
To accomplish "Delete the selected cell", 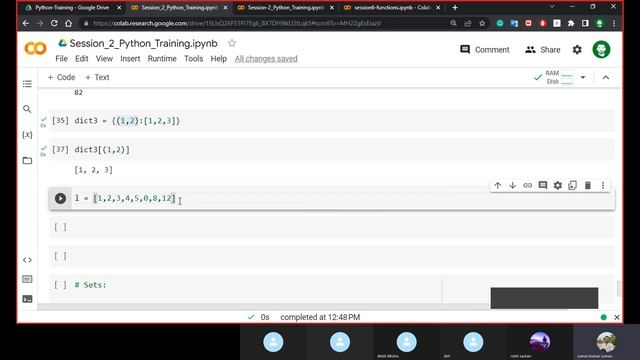I will (x=588, y=185).
